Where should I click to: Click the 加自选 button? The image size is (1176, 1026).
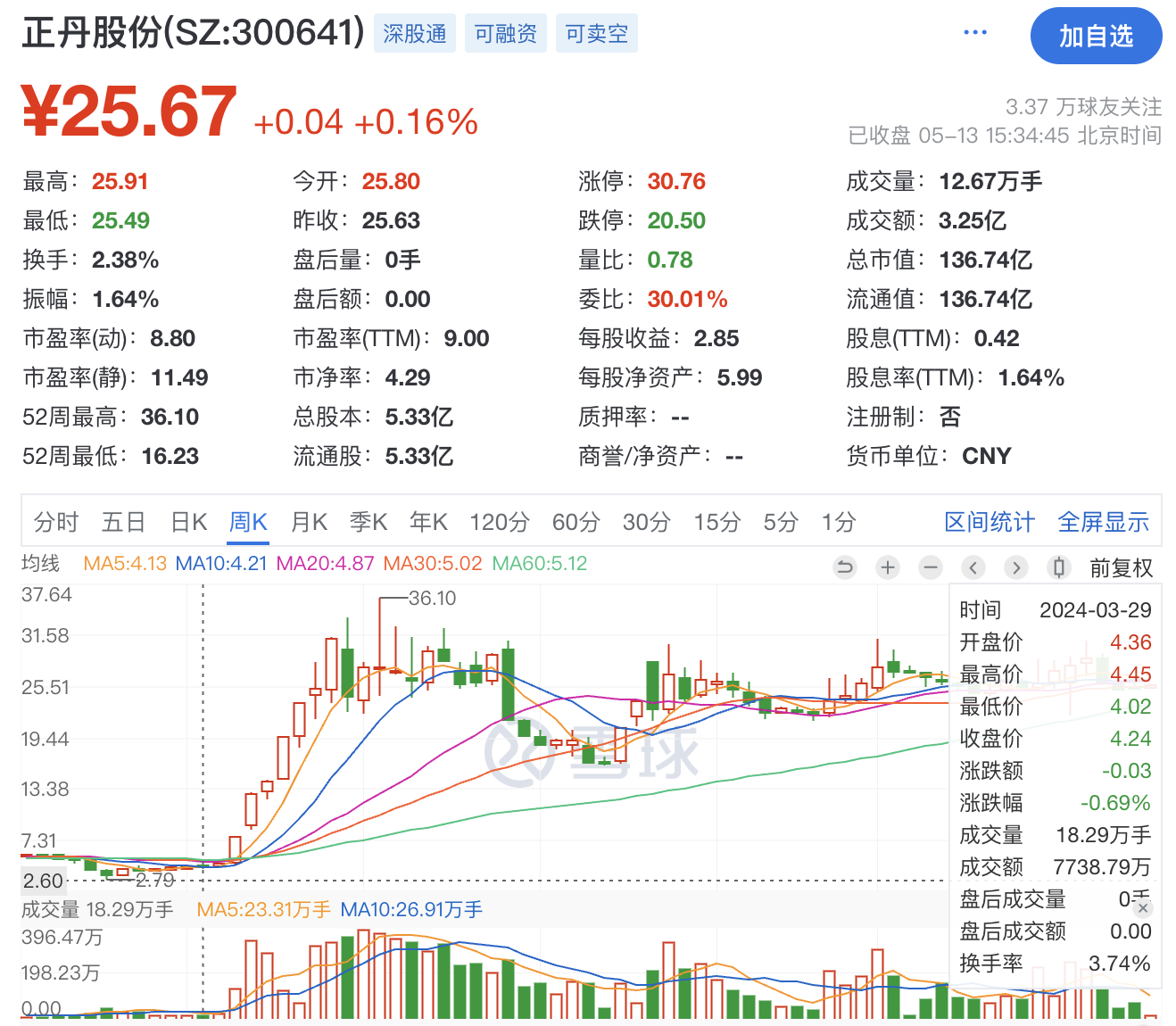click(1095, 37)
